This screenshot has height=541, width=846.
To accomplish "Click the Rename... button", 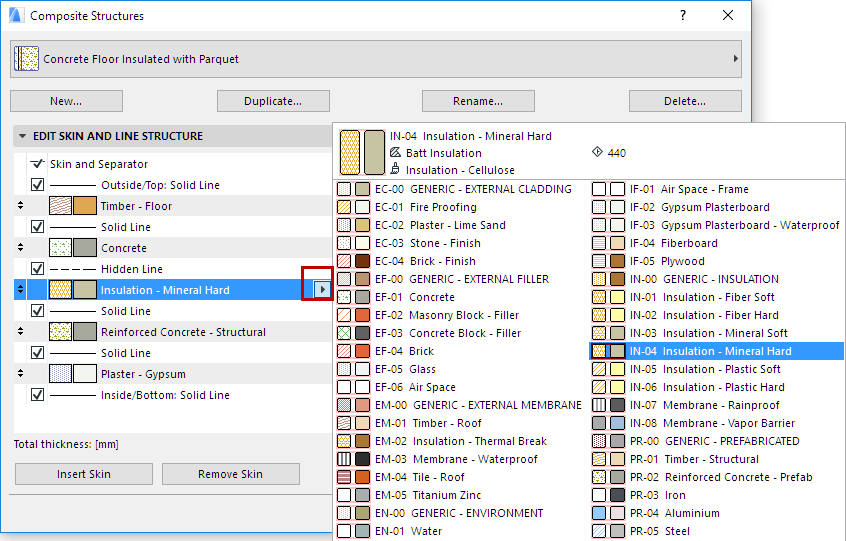I will coord(478,101).
